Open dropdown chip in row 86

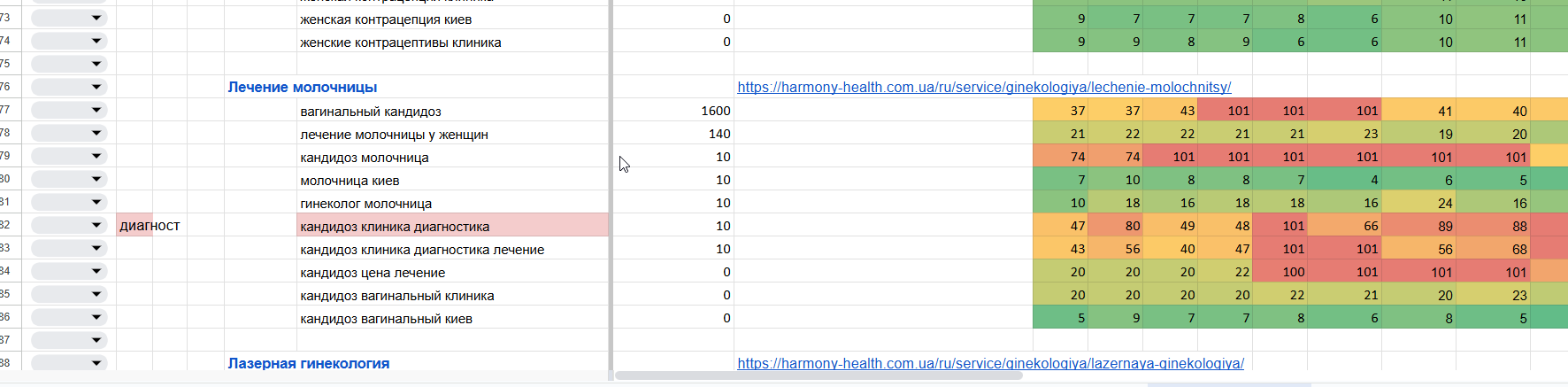69,317
